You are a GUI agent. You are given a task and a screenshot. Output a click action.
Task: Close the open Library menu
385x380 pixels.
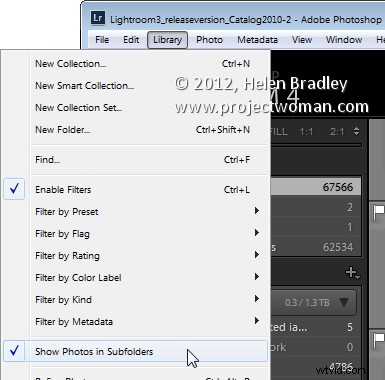(167, 40)
